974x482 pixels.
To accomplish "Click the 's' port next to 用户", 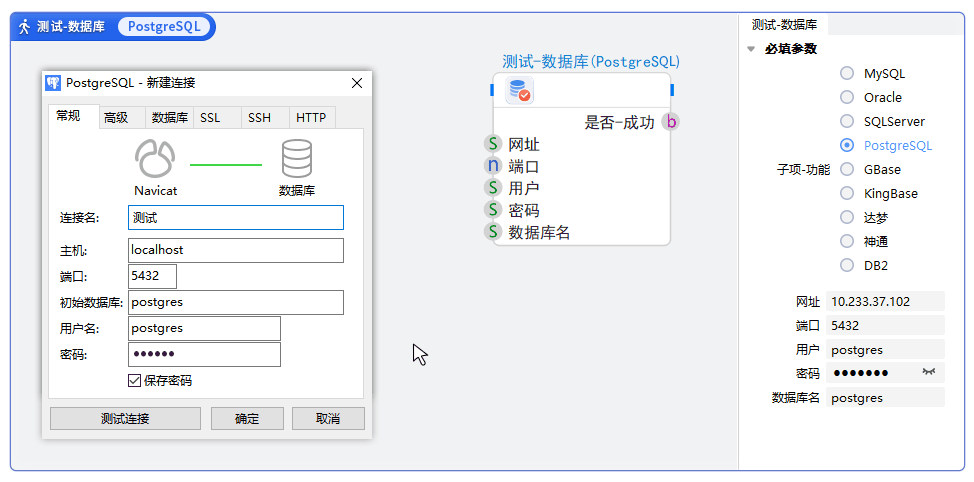I will (x=493, y=188).
